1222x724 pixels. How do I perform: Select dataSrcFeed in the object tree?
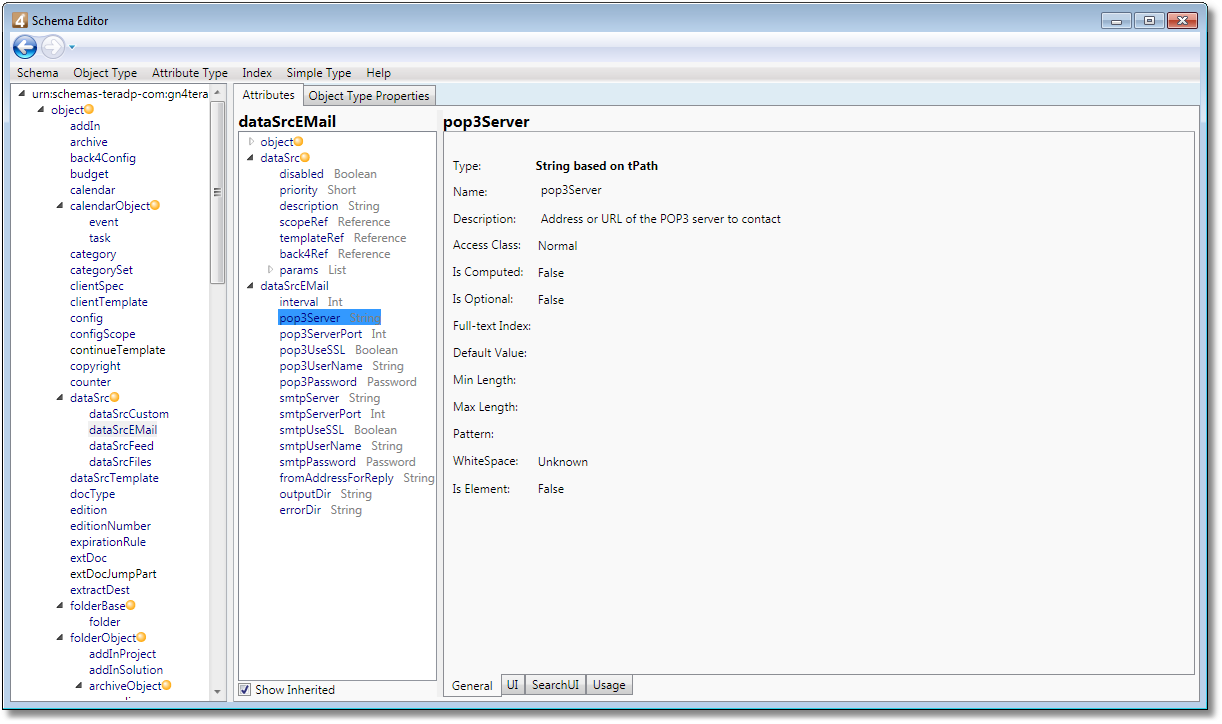pyautogui.click(x=121, y=446)
